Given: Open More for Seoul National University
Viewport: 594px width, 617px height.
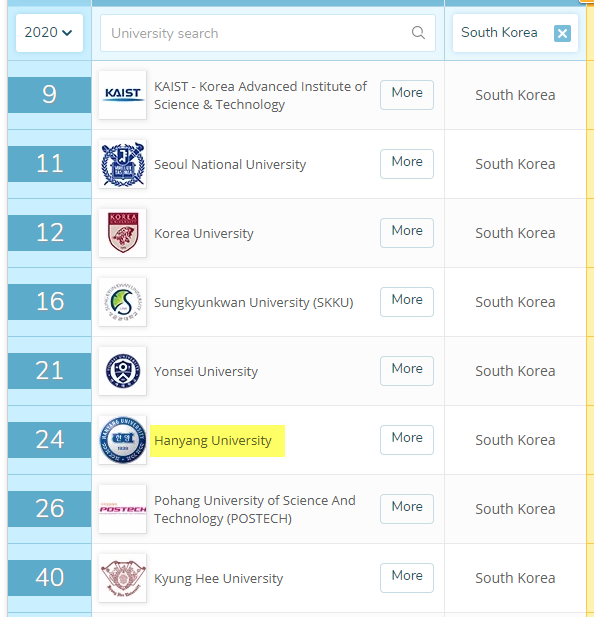Looking at the screenshot, I should (407, 164).
